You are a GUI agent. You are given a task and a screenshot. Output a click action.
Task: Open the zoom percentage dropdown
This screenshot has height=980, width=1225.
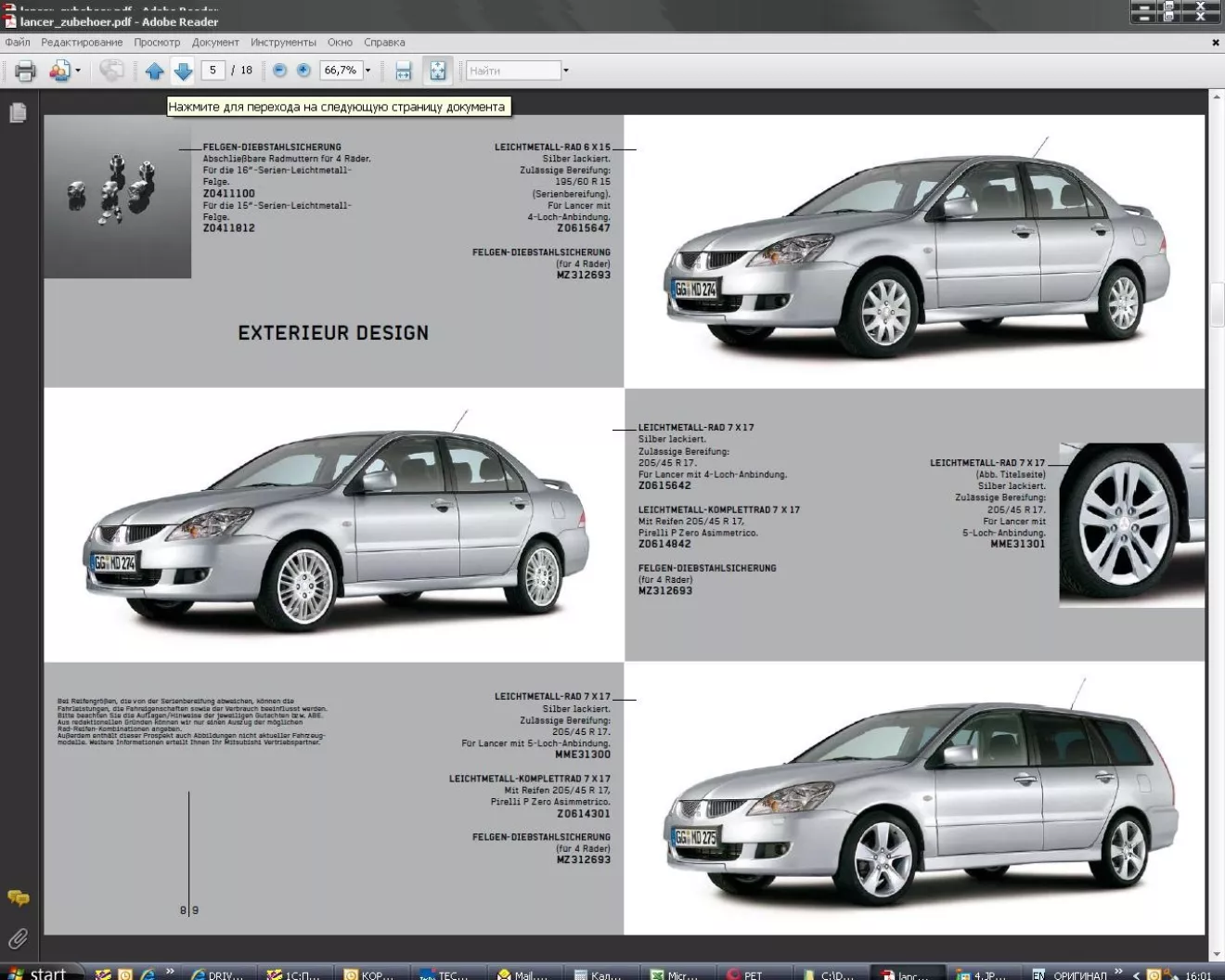click(x=367, y=71)
